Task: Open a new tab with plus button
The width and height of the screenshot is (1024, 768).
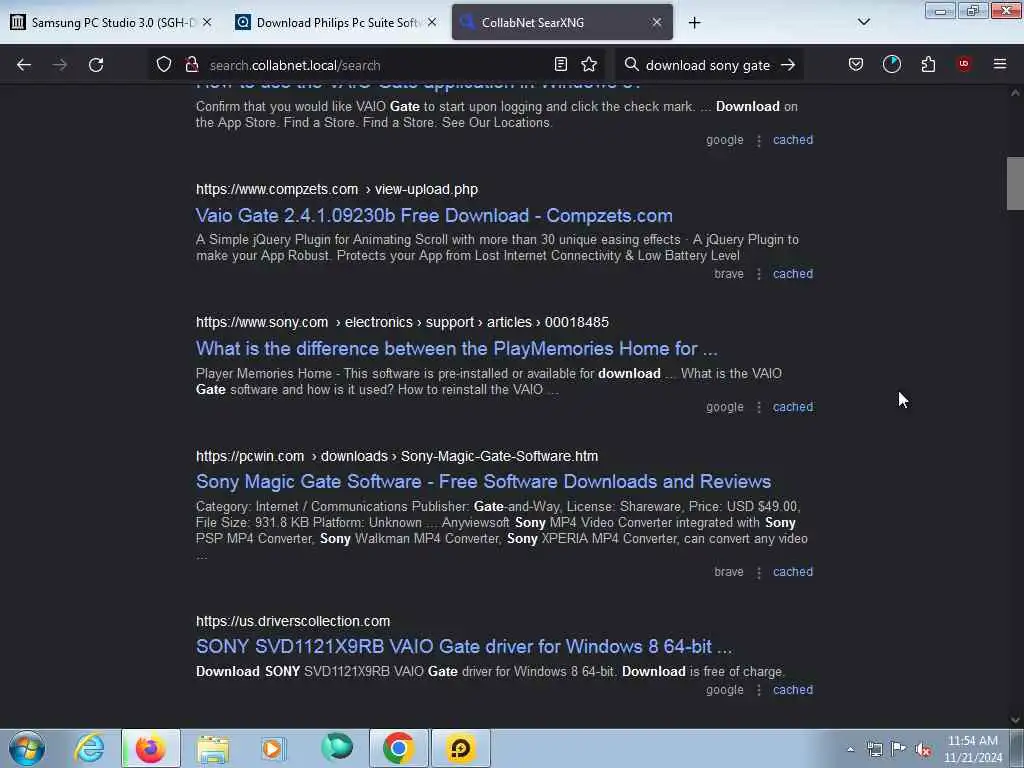Action: pos(694,23)
